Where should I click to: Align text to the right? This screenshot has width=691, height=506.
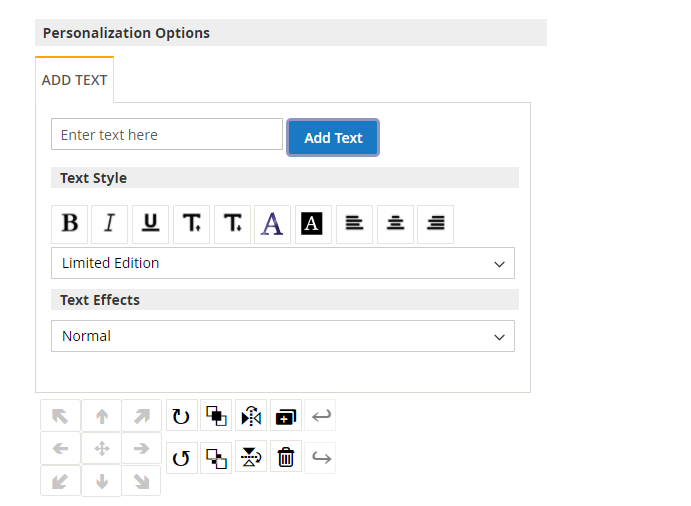coord(435,224)
